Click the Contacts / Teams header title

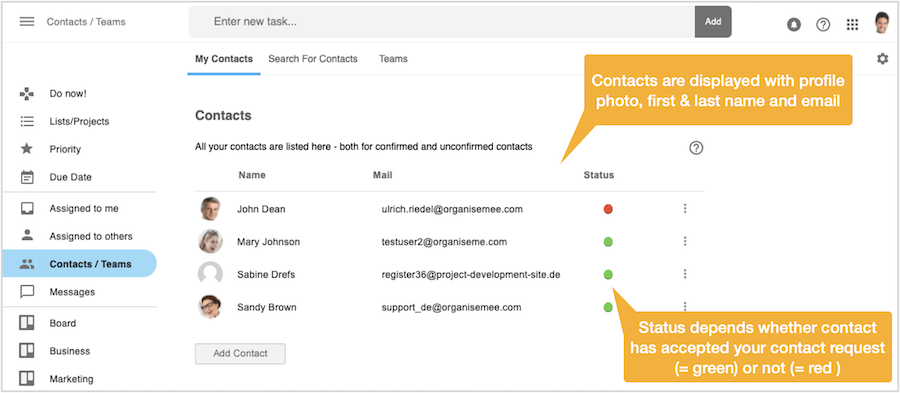click(x=86, y=22)
